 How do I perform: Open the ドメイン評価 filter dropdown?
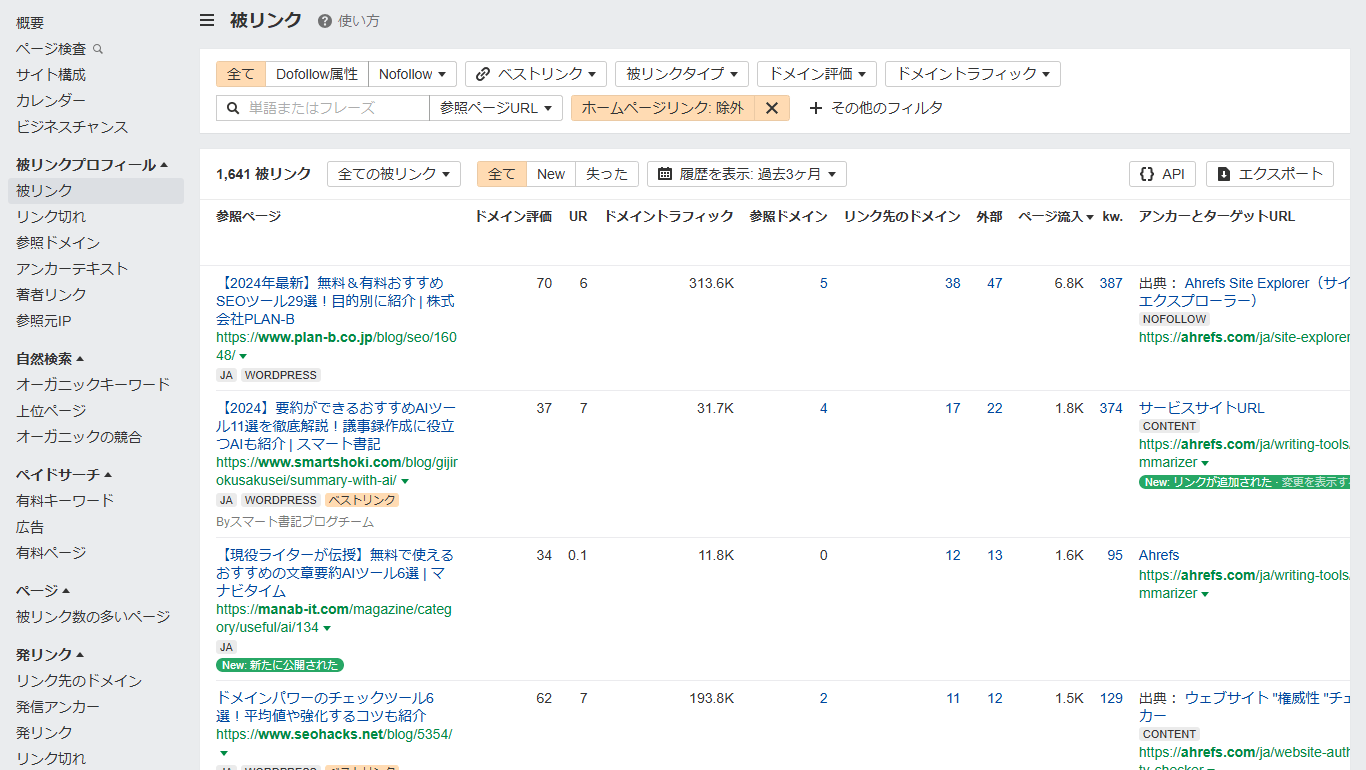(816, 74)
